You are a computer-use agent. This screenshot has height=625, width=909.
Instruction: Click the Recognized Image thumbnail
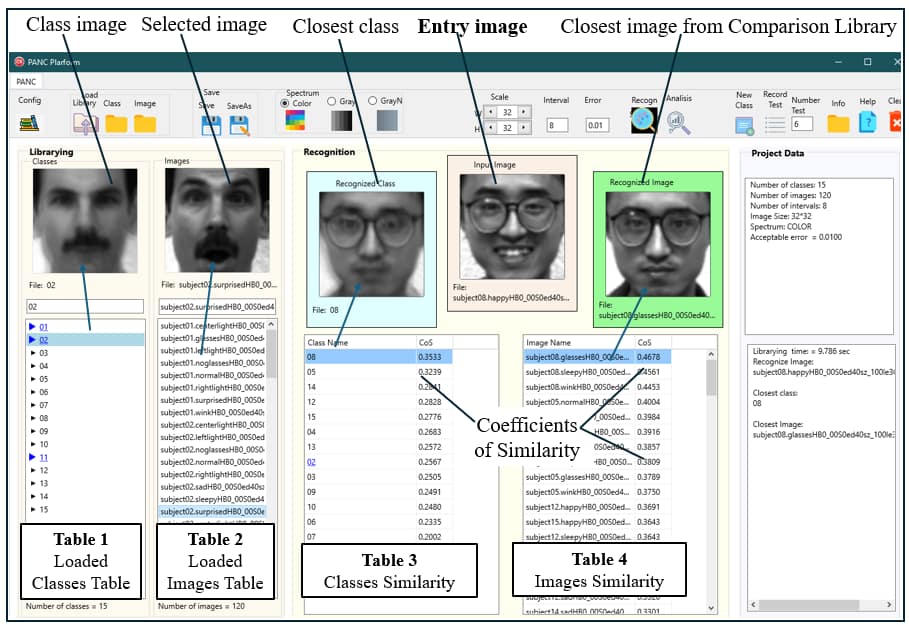(657, 244)
